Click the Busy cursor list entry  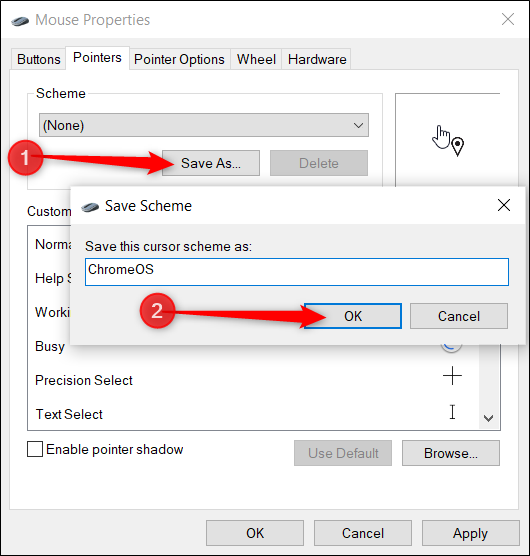pos(50,346)
